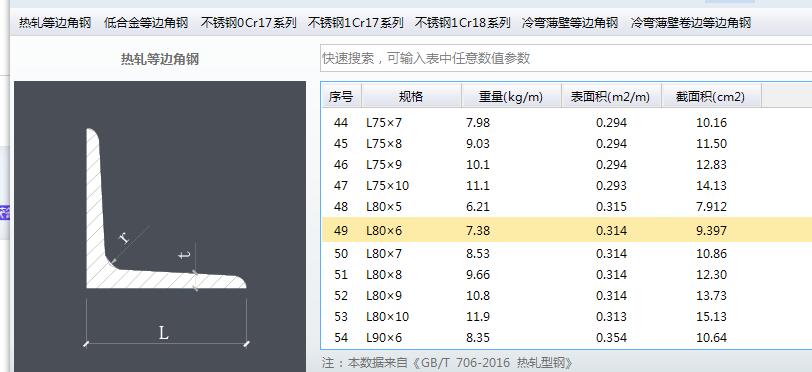Click weight value 7.38

[477, 231]
